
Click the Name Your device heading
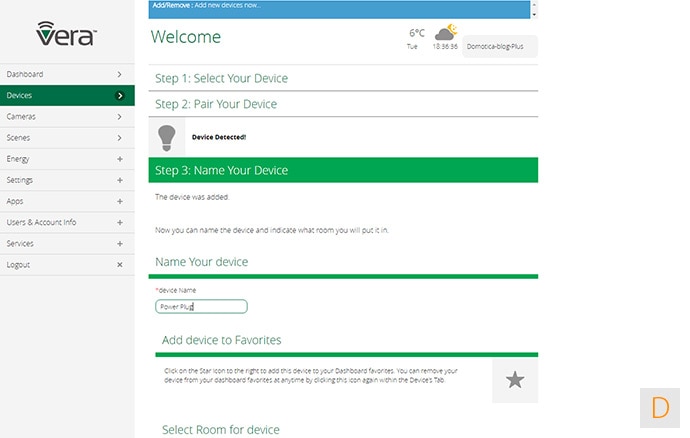(x=202, y=262)
